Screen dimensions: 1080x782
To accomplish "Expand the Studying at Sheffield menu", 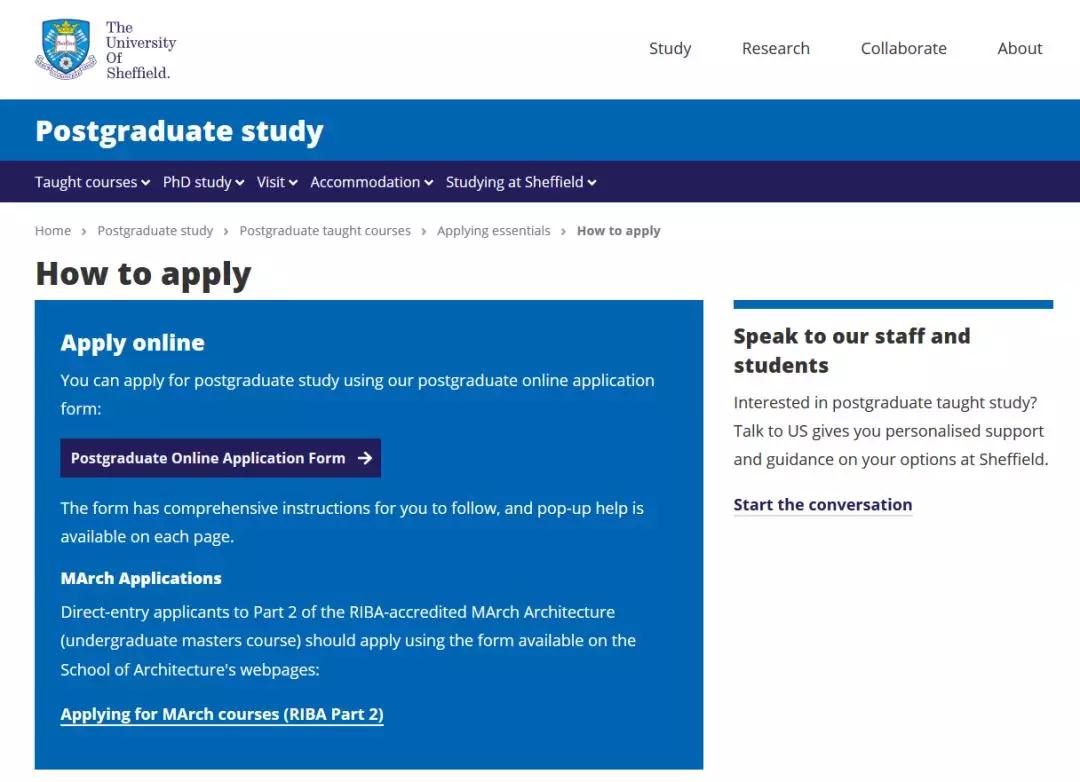I will pos(521,182).
